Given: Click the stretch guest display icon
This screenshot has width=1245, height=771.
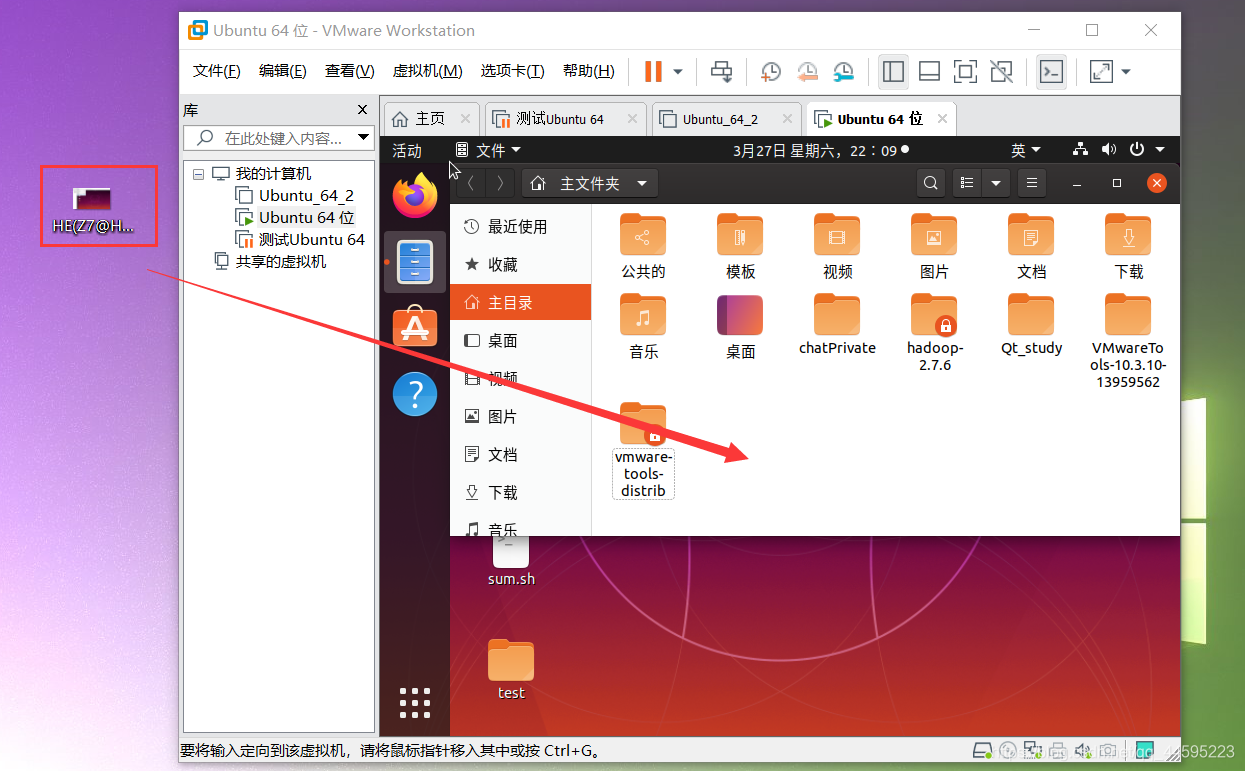Looking at the screenshot, I should pos(1101,71).
